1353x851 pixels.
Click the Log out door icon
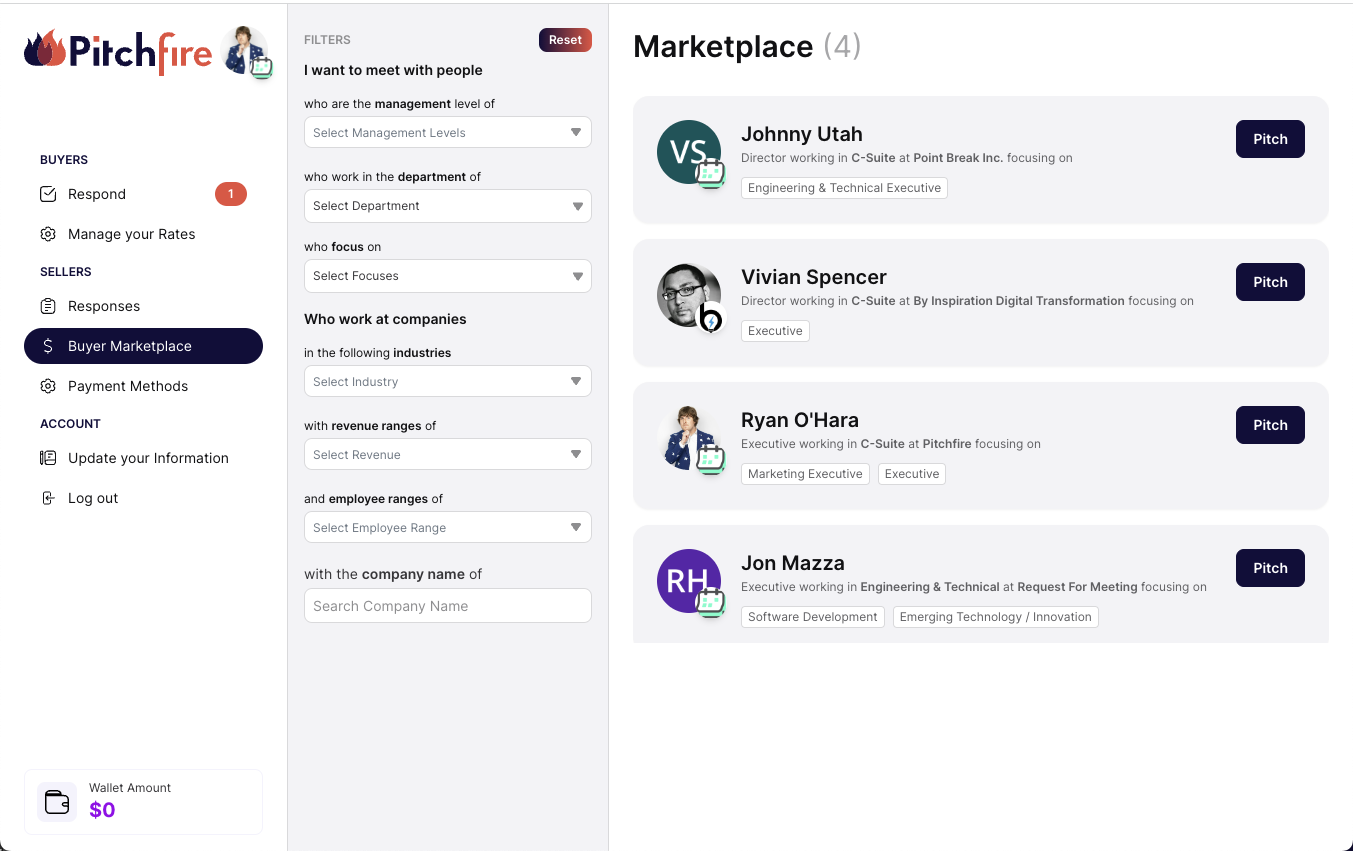tap(48, 498)
